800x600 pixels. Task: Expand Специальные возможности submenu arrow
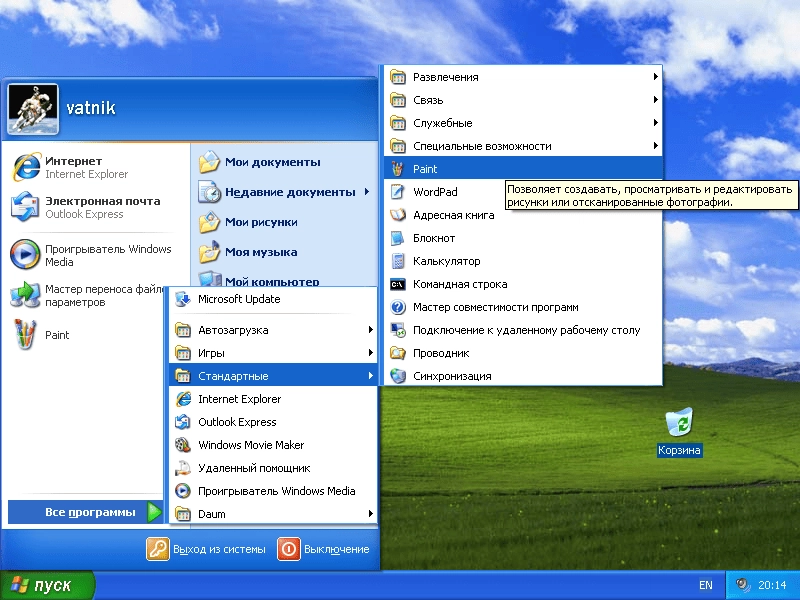(656, 145)
